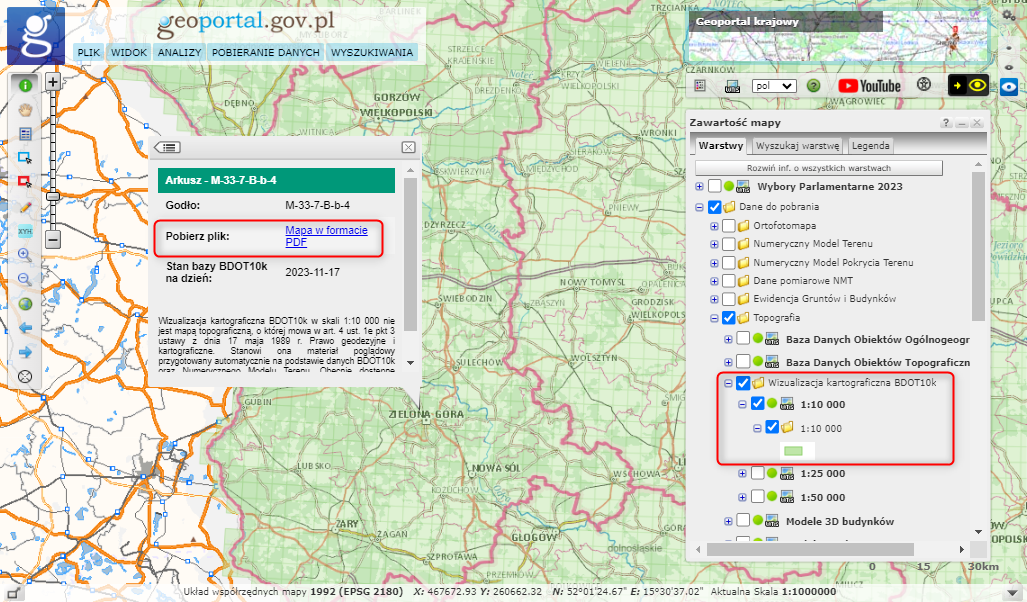Open geoportal YouTube channel icon
The width and height of the screenshot is (1027, 602).
pos(869,85)
